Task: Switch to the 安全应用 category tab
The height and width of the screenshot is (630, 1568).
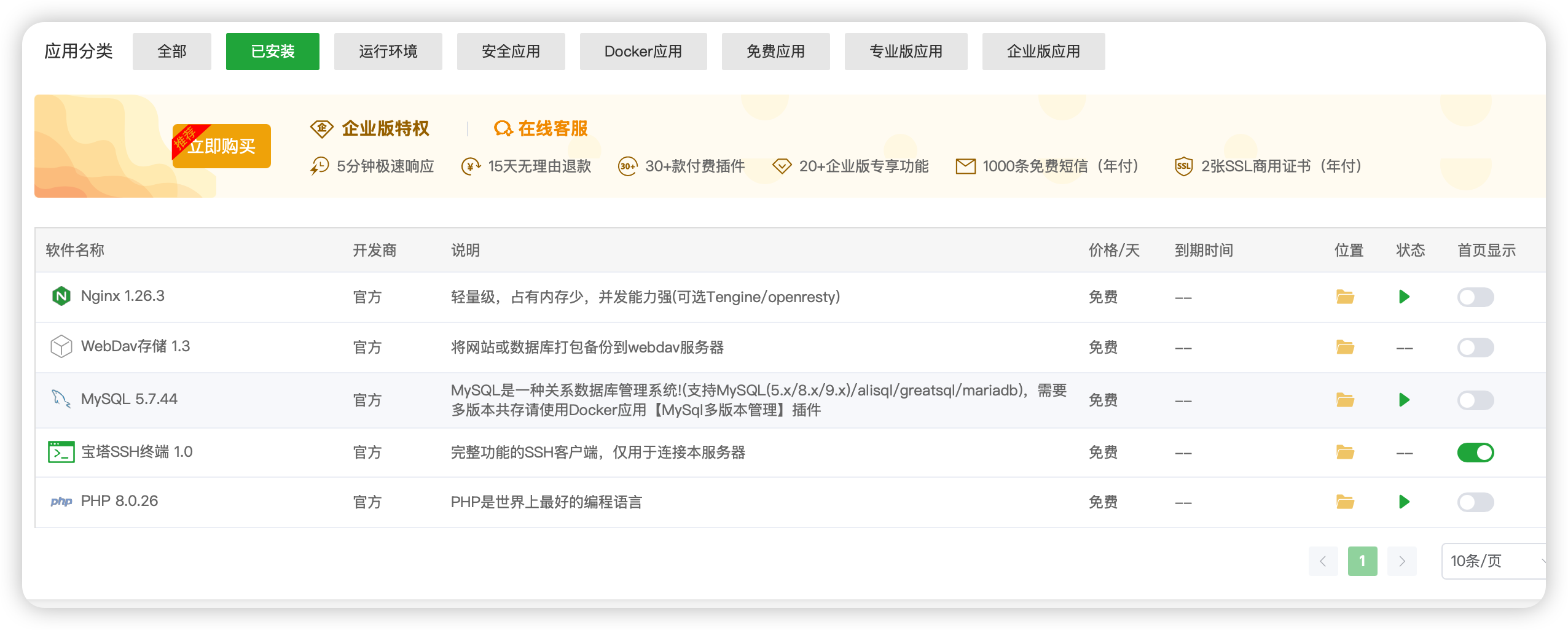Action: click(x=511, y=52)
